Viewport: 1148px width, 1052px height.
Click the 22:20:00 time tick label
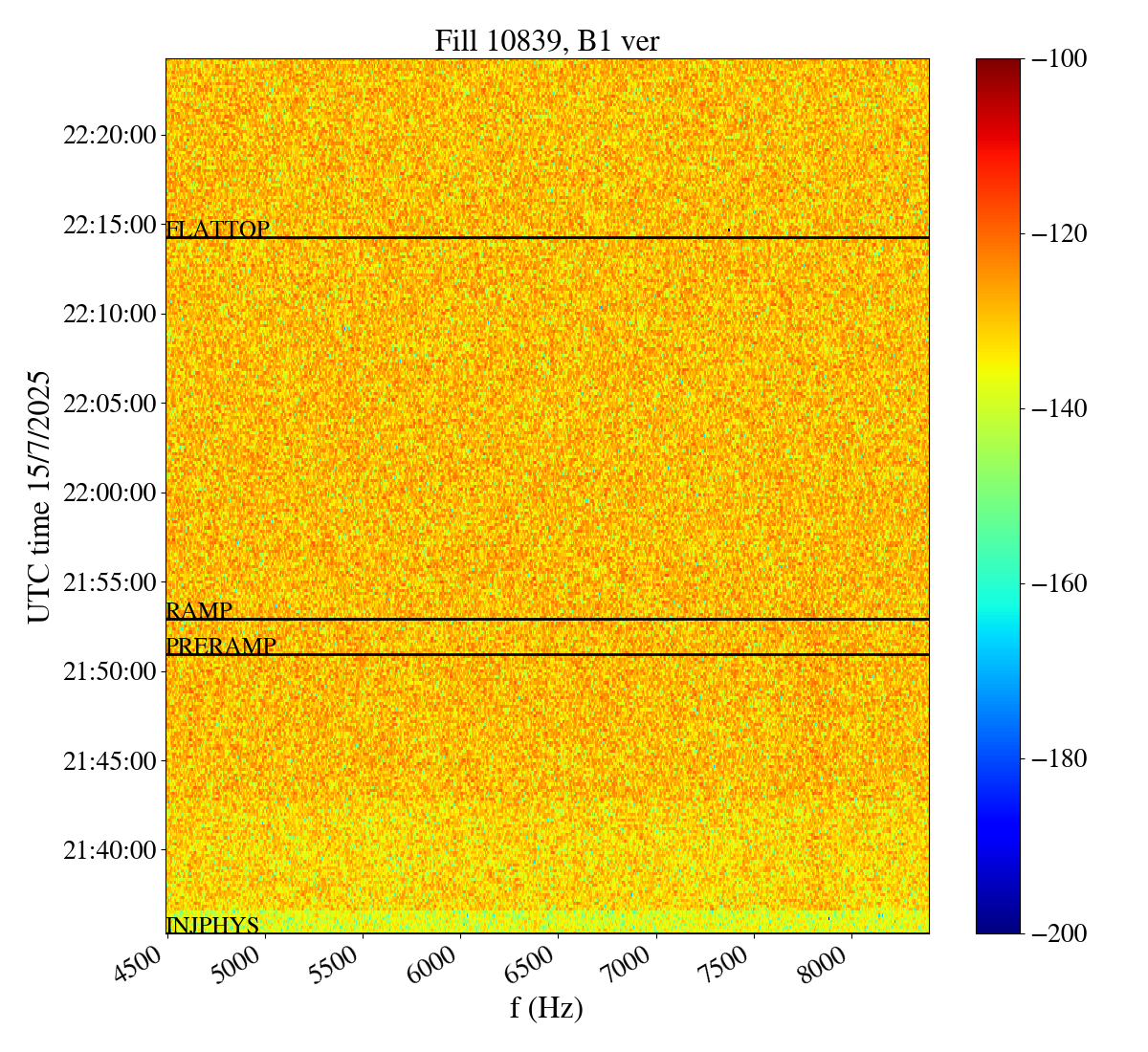click(109, 135)
